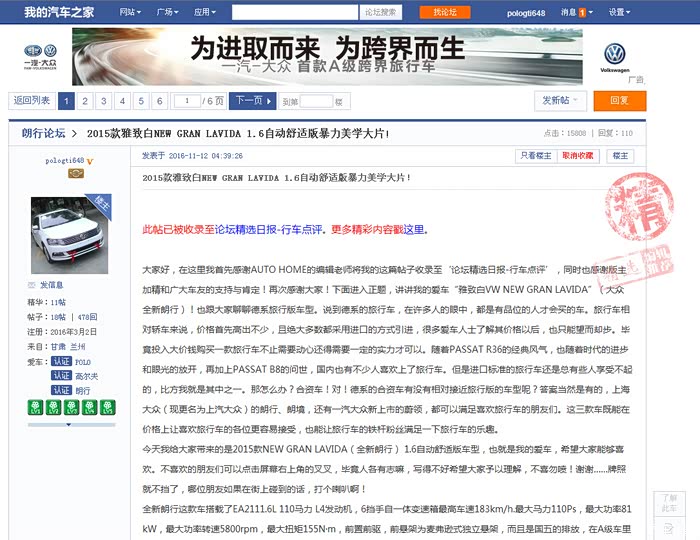The image size is (700, 540).
Task: Click the LV5 green flower badge
Action: tap(108, 407)
